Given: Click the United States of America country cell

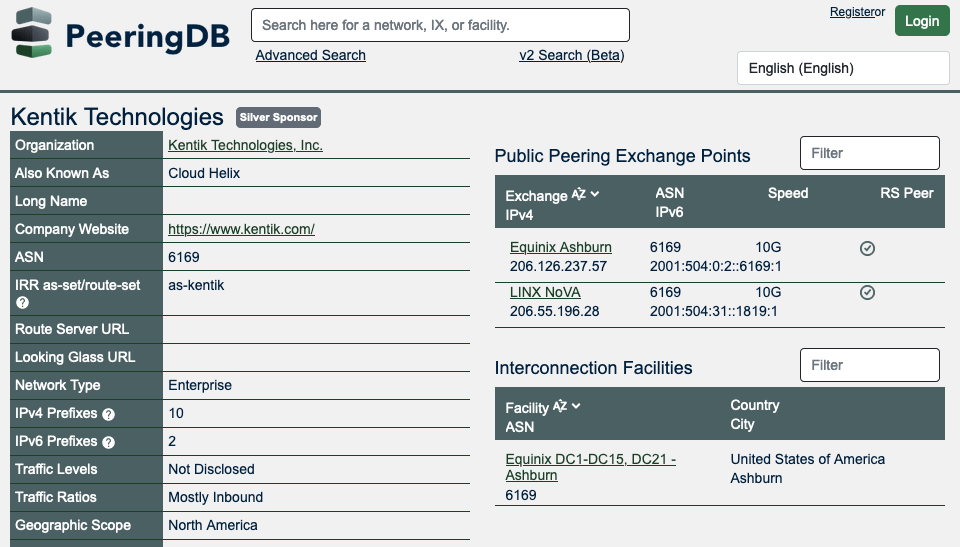Looking at the screenshot, I should point(807,459).
